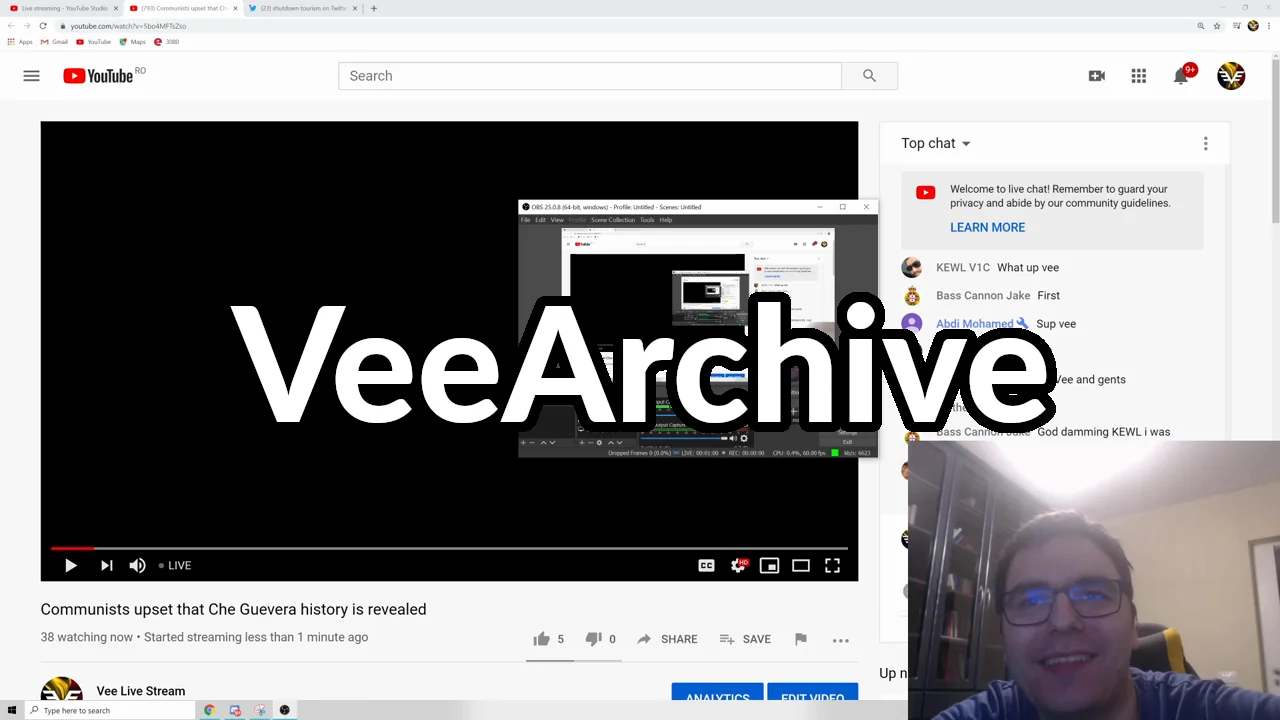The height and width of the screenshot is (720, 1280).
Task: Open the YouTube apps grid icon
Action: (x=1139, y=76)
